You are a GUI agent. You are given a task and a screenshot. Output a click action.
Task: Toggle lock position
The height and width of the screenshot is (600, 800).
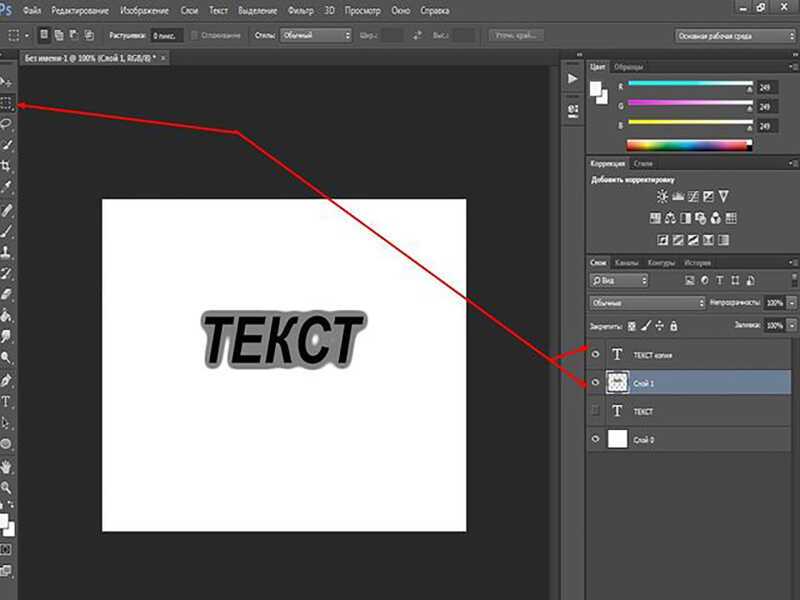660,326
